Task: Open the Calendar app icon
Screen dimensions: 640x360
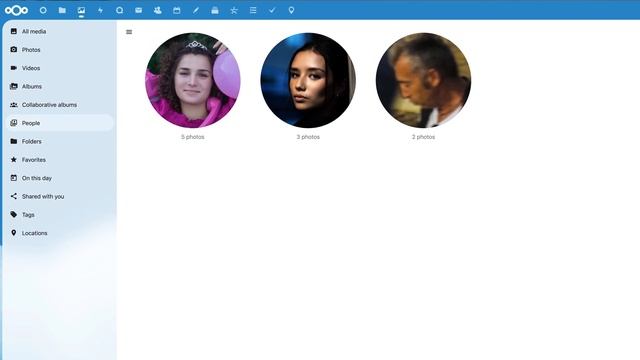Action: (177, 10)
